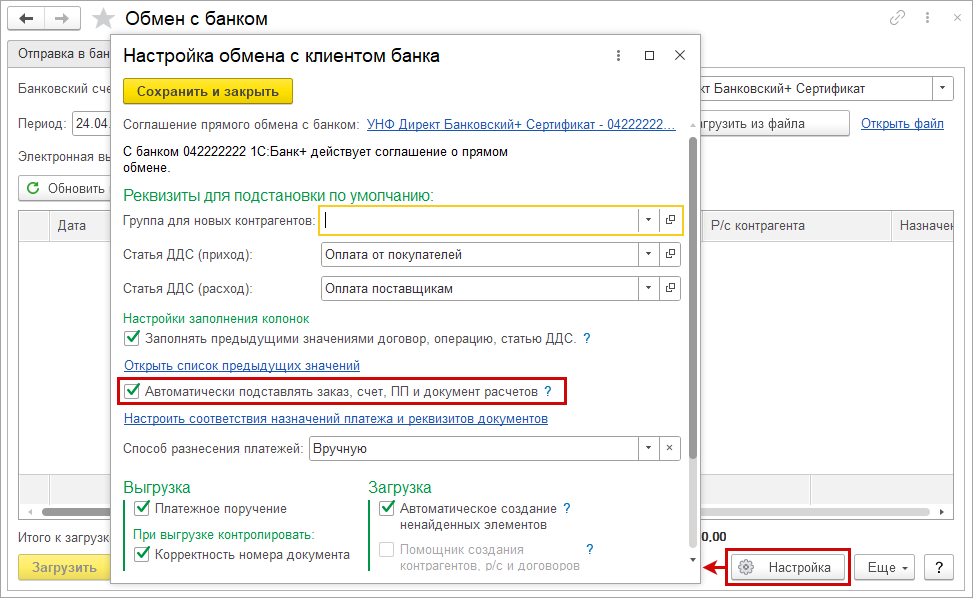
Task: Click help mark next to automatic substitution
Action: tap(548, 391)
